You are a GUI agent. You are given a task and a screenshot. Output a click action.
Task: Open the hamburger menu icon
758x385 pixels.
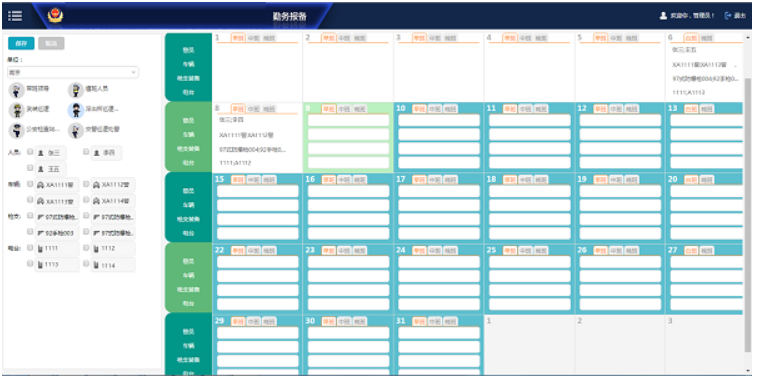coord(15,15)
